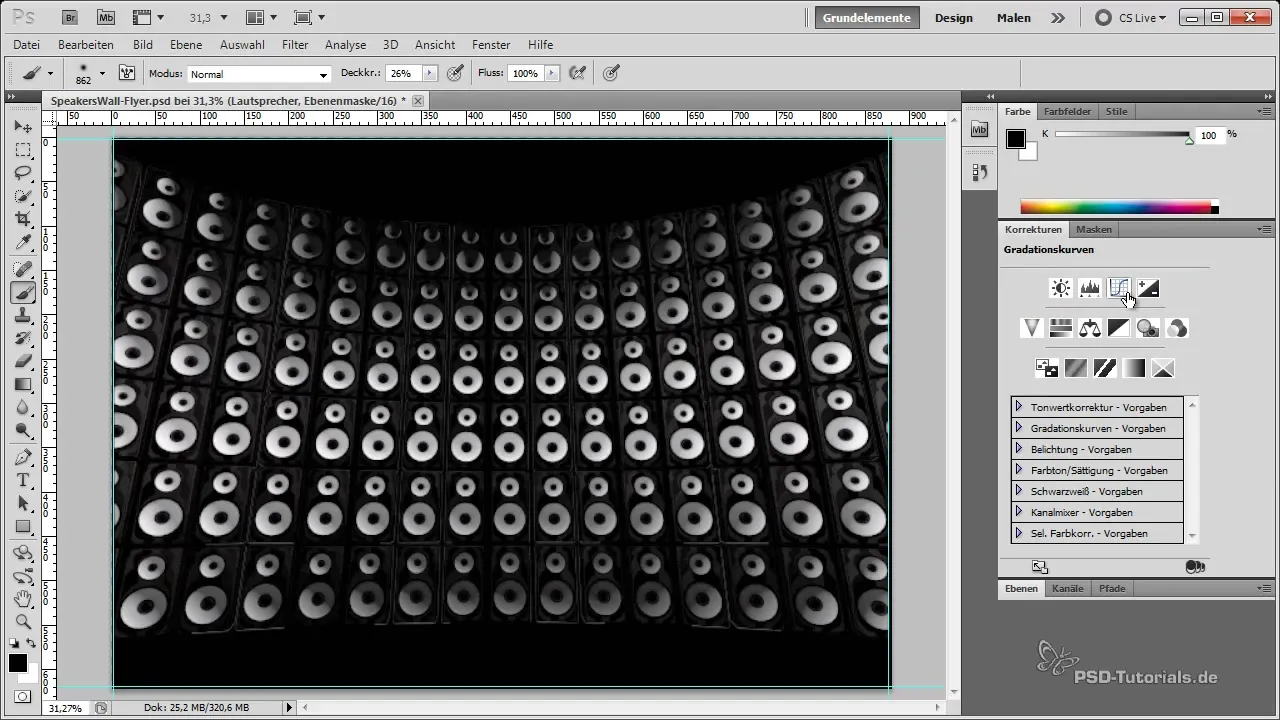
Task: Select the Gradient tool
Action: (23, 384)
